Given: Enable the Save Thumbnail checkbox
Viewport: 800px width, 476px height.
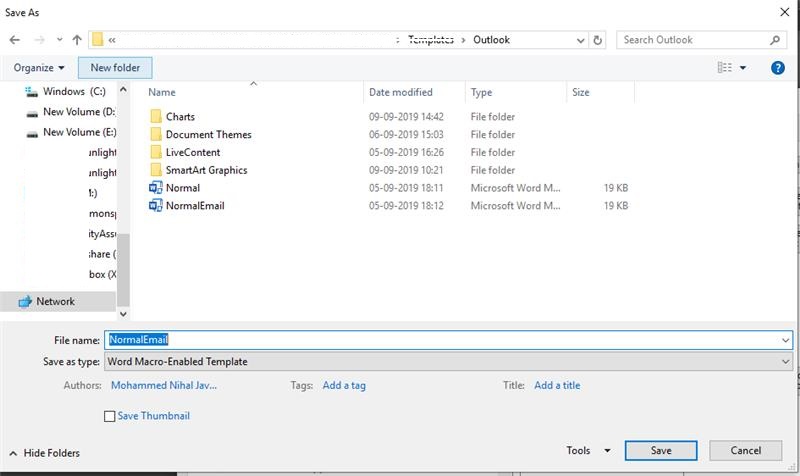Looking at the screenshot, I should 109,416.
